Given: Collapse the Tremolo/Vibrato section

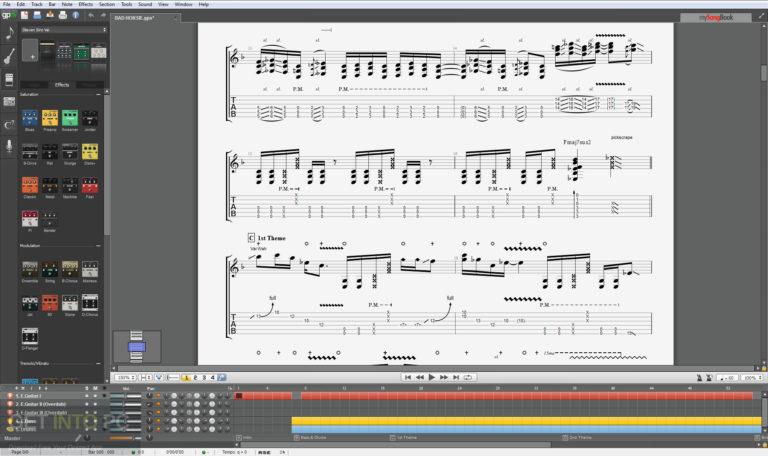Looking at the screenshot, I should 98,363.
